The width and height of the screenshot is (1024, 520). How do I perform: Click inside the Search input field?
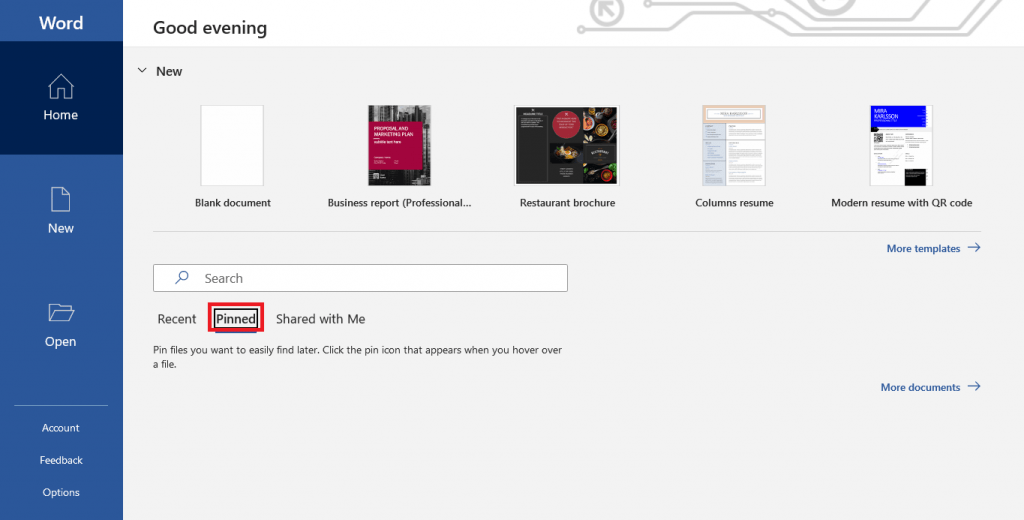[x=380, y=278]
